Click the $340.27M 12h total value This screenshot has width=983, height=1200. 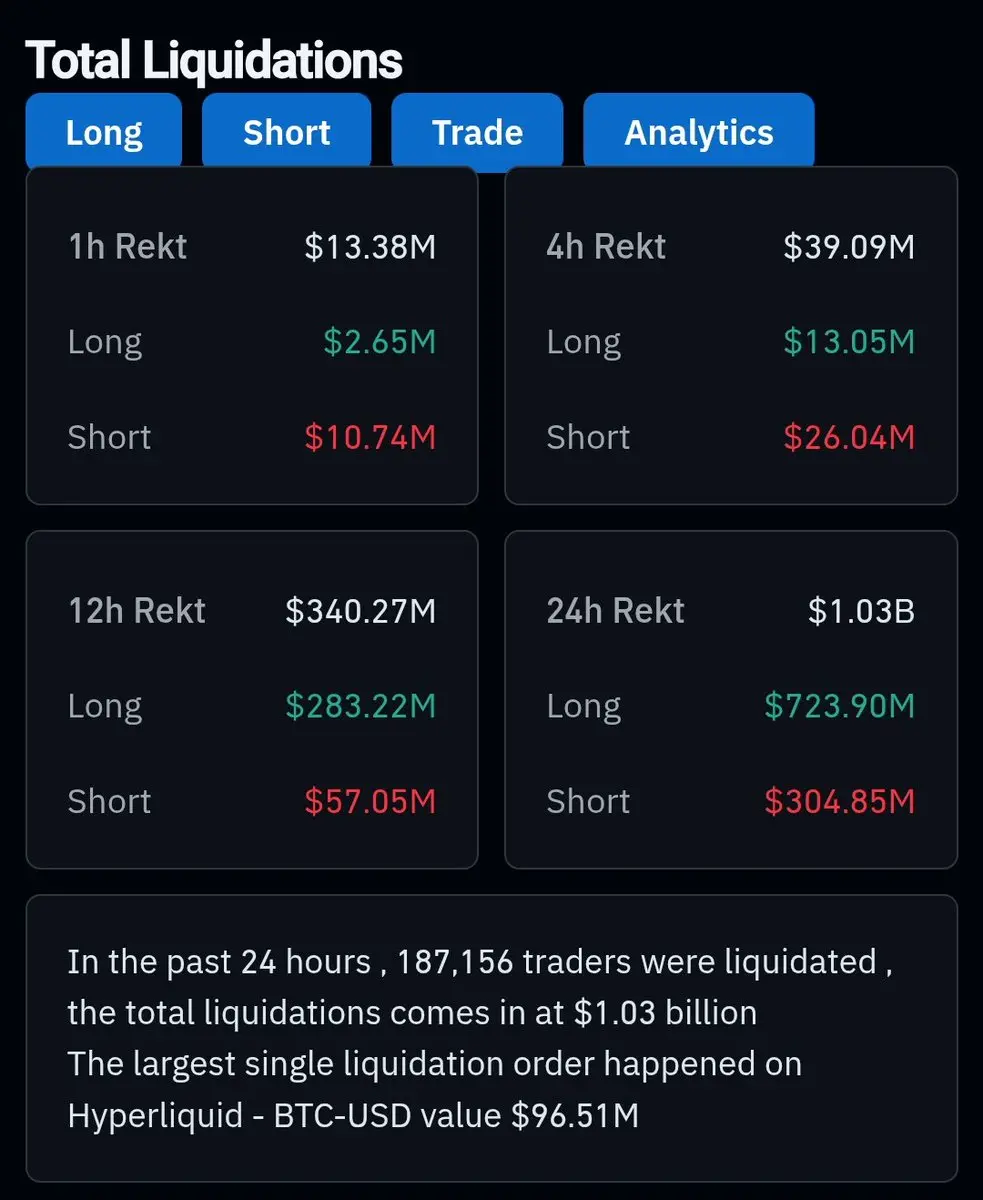361,611
